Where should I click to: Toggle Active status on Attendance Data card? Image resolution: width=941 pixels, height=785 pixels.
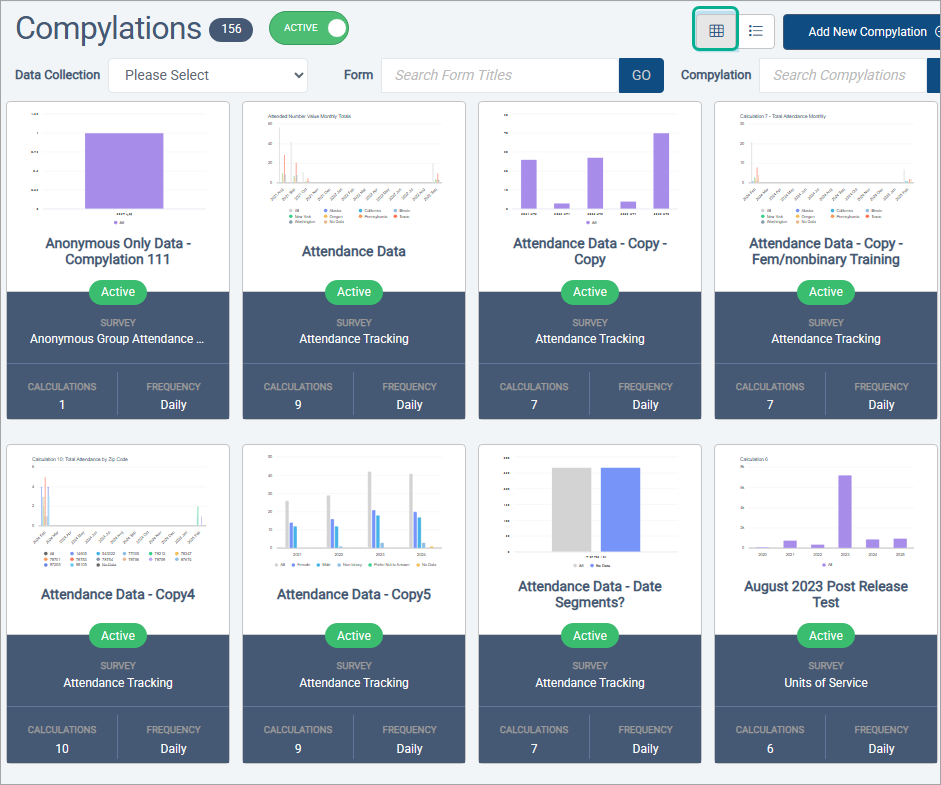353,292
